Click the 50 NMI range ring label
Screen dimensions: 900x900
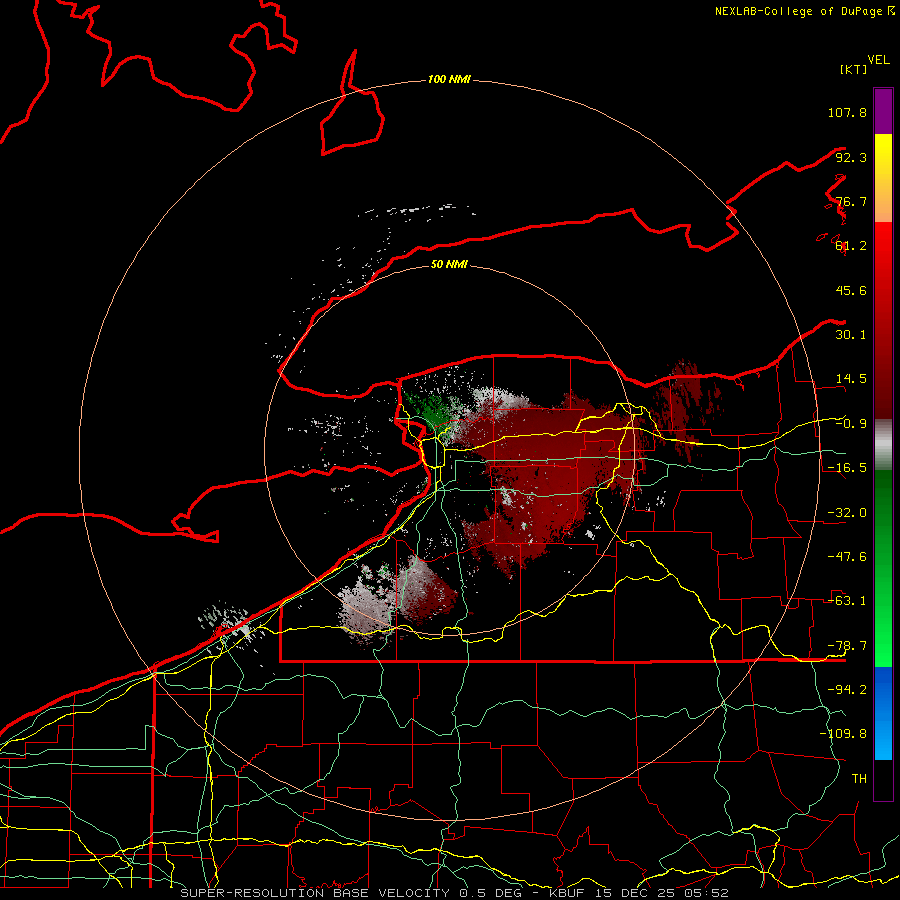[449, 264]
